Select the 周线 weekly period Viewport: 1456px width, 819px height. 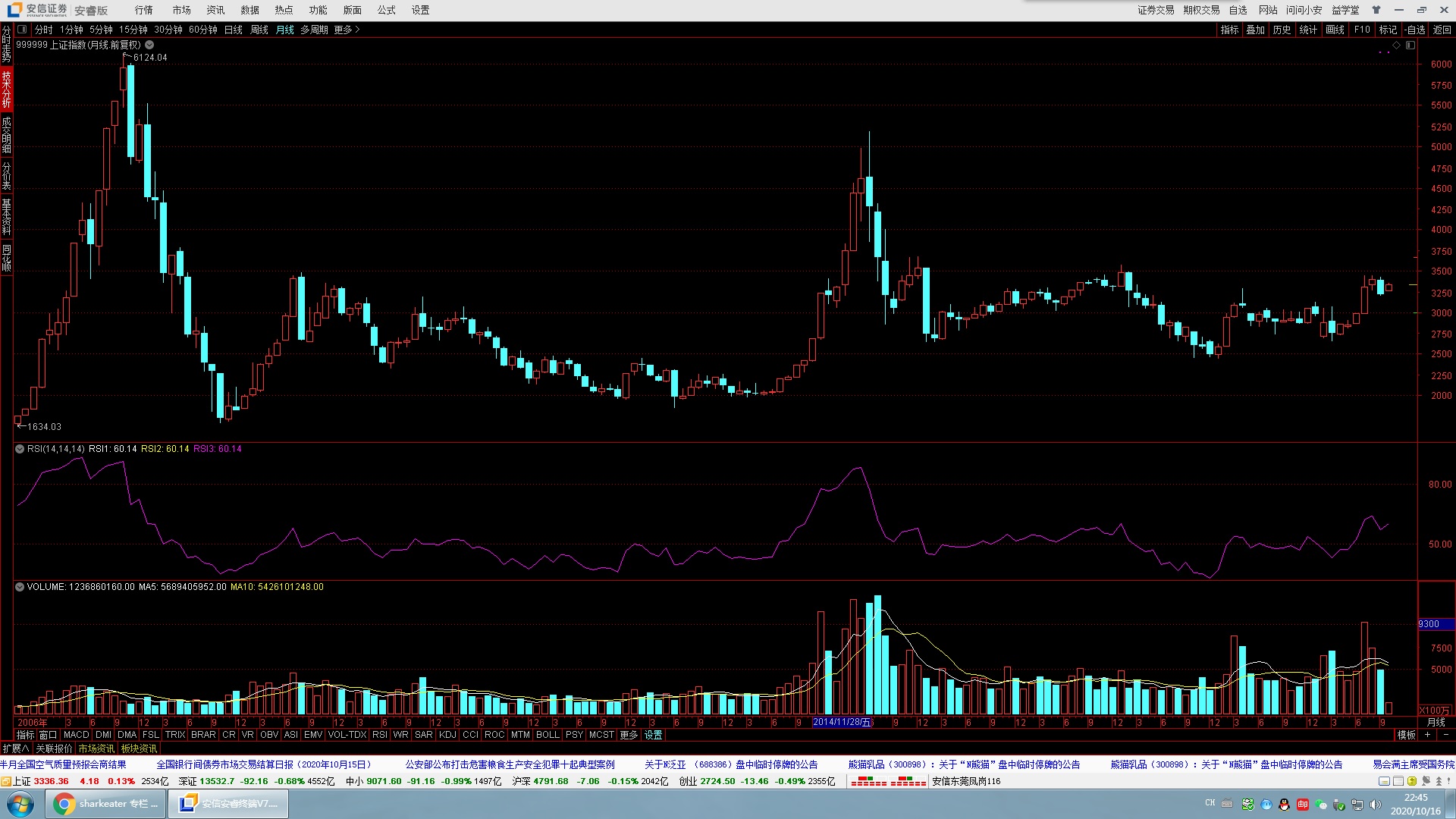(259, 30)
